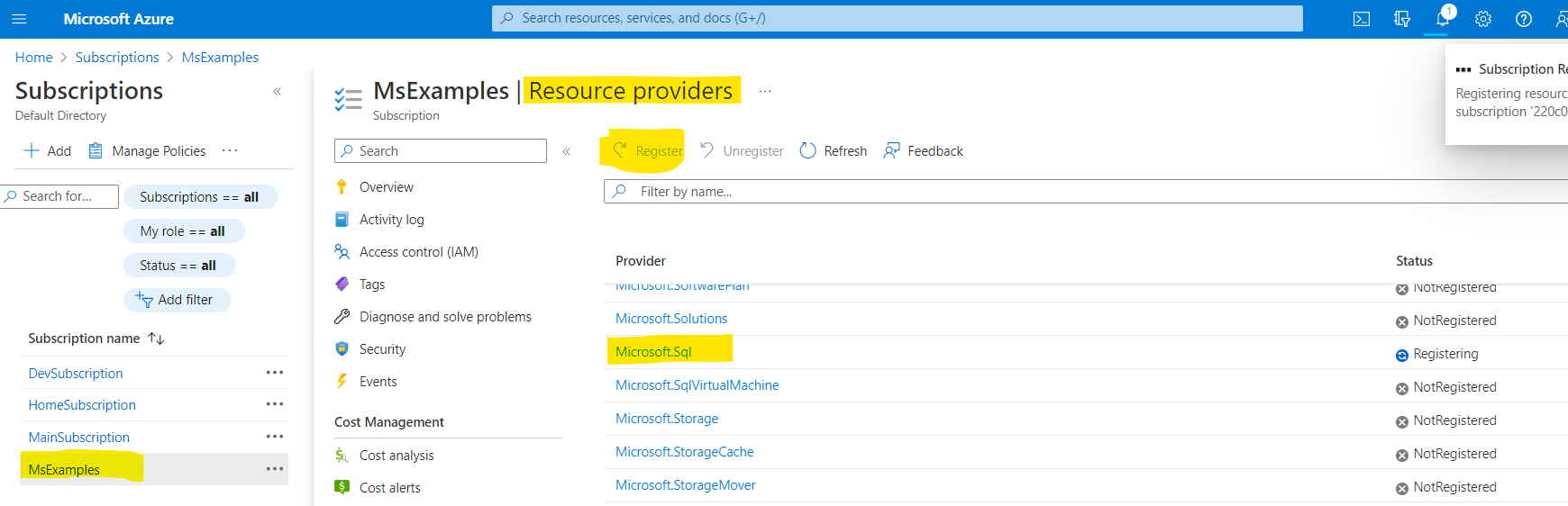Open the Status == all filter

click(179, 266)
